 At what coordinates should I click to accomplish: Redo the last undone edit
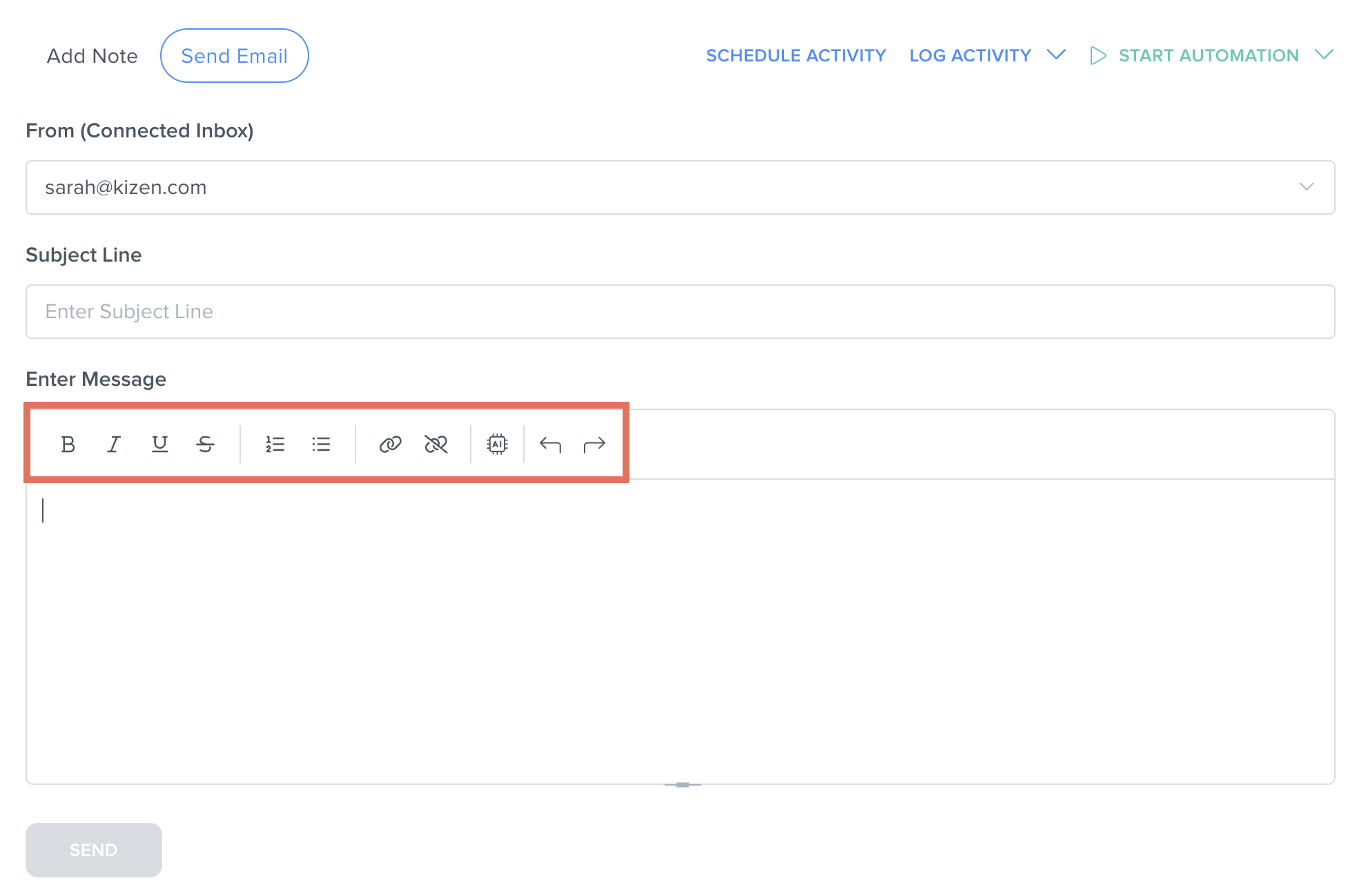594,444
